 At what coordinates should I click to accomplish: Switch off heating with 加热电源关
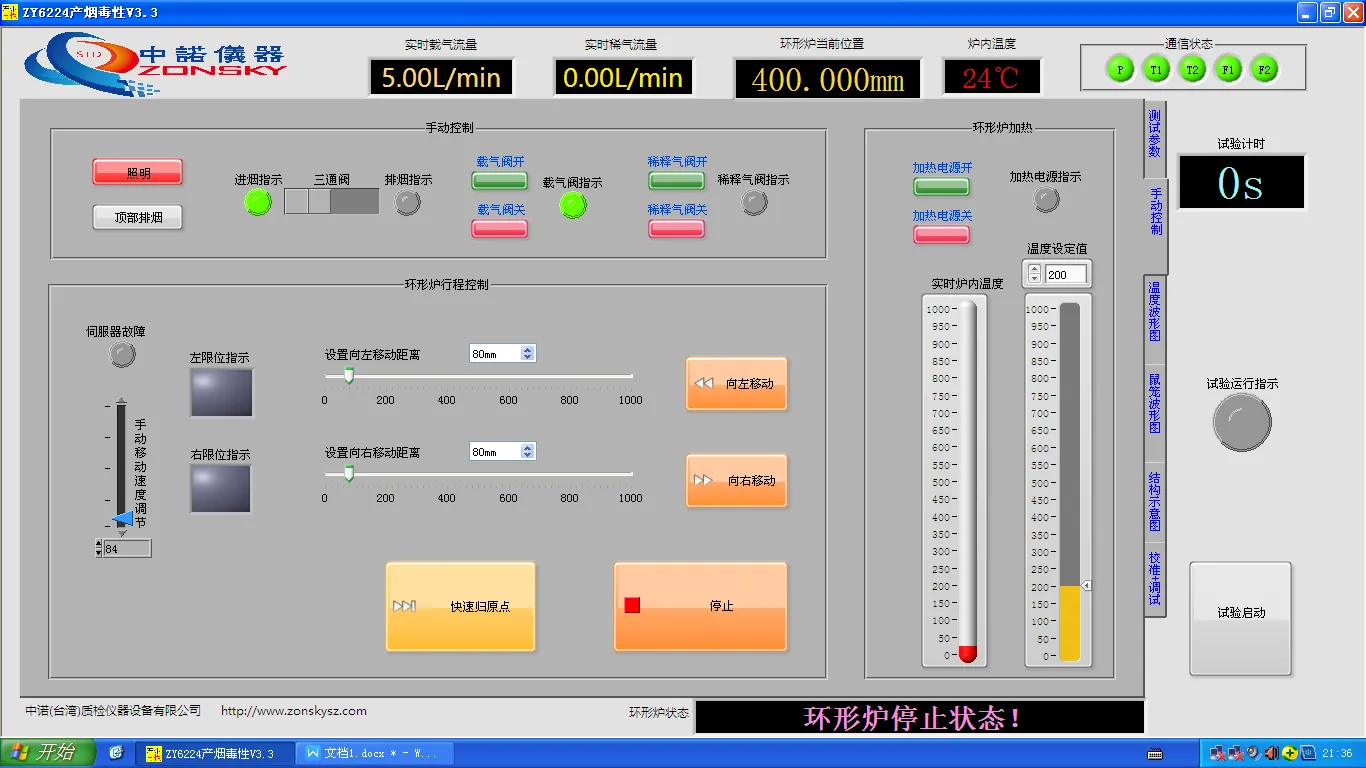click(941, 234)
